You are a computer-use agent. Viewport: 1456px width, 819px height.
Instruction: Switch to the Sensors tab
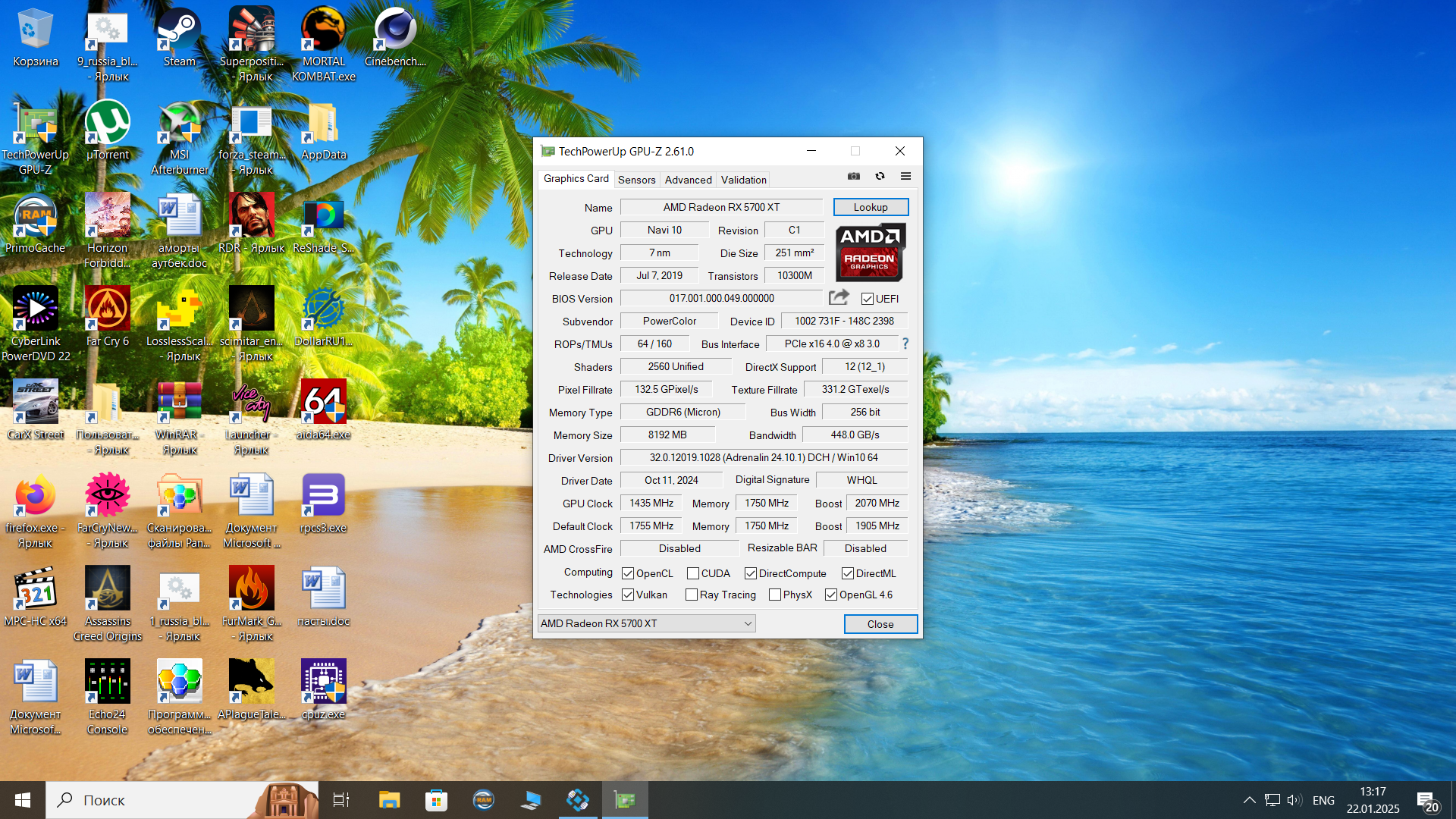click(x=636, y=180)
